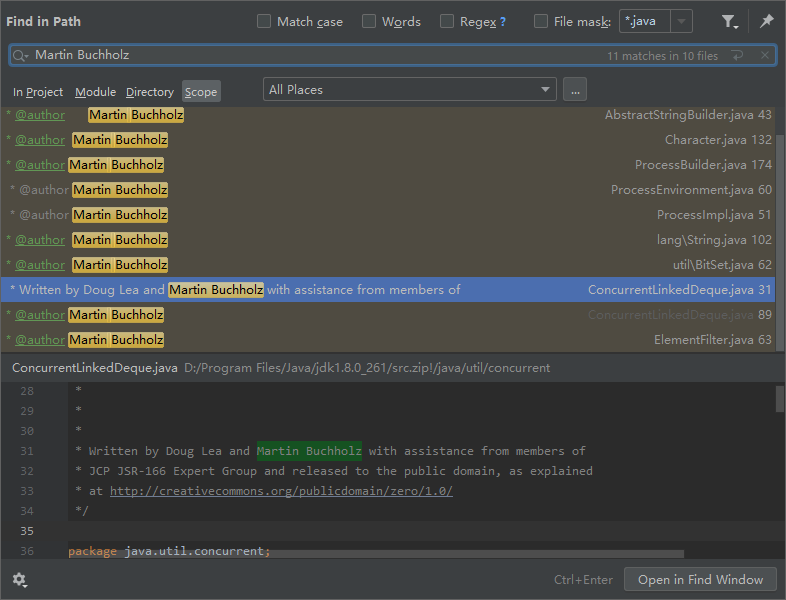Enable File mask checkbox
The height and width of the screenshot is (600, 786).
click(541, 22)
